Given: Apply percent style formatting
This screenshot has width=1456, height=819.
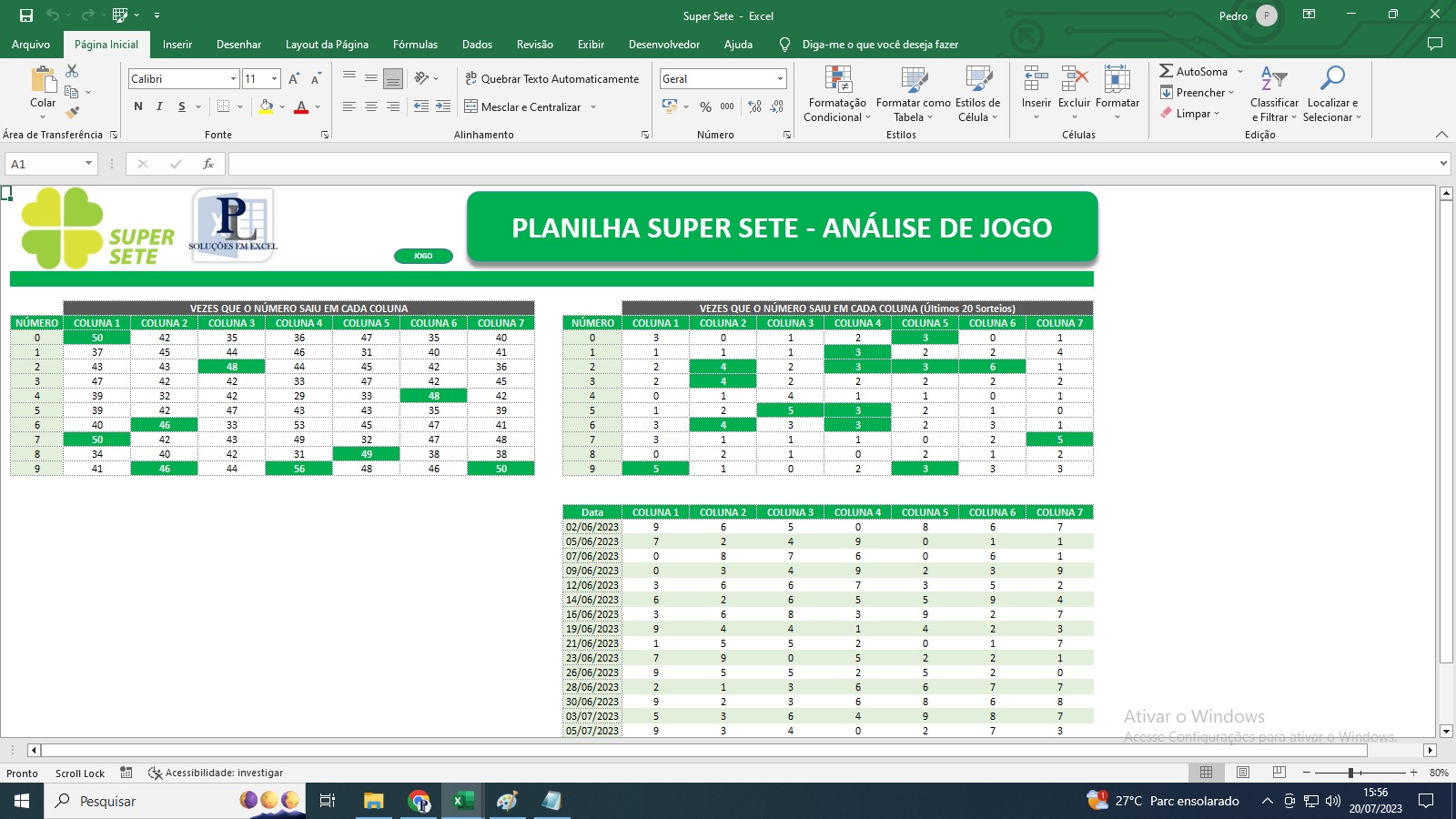Looking at the screenshot, I should tap(705, 106).
